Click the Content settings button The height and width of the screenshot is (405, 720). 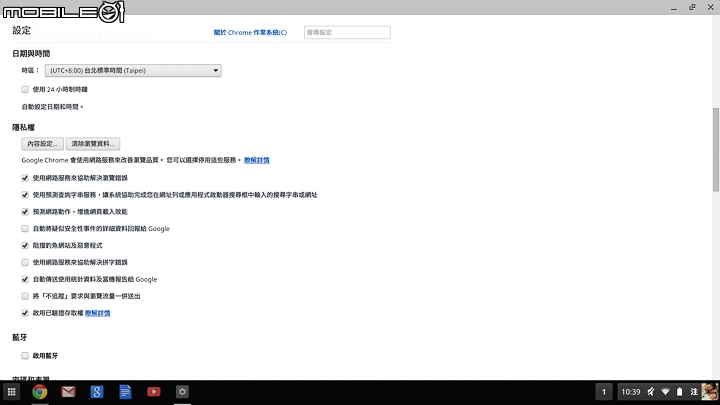coord(42,144)
